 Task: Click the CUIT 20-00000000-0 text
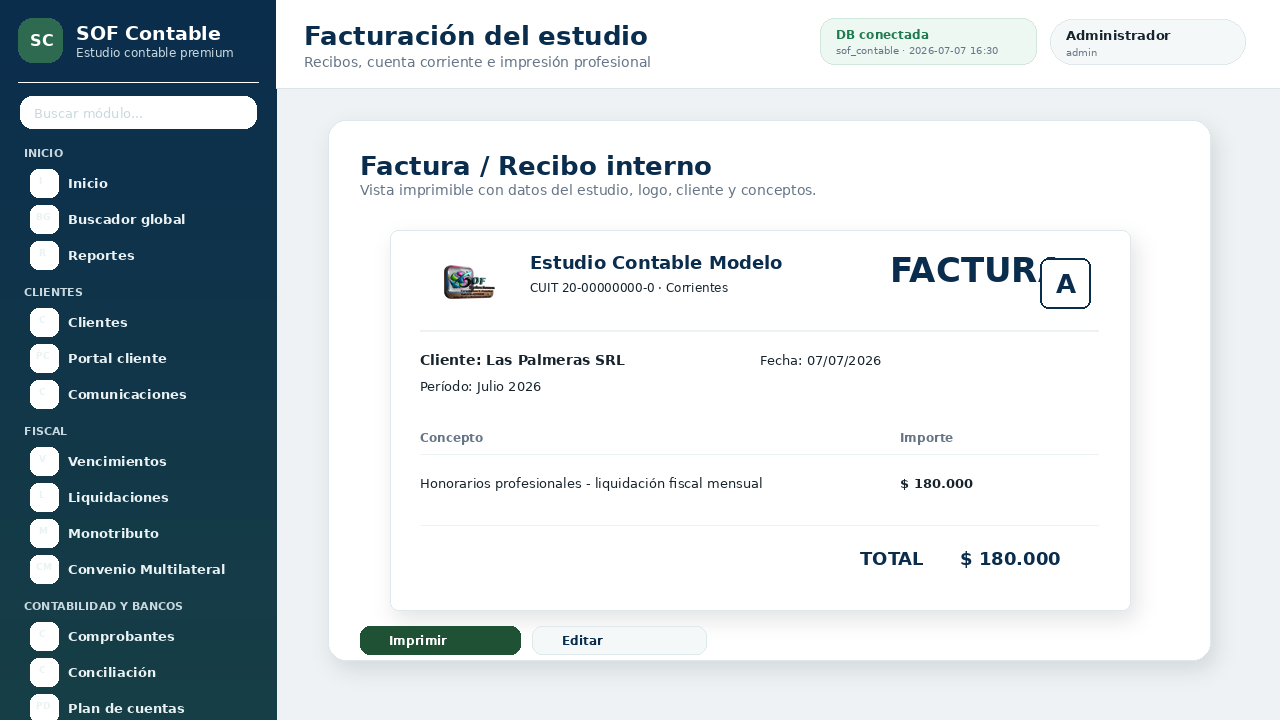pos(592,288)
